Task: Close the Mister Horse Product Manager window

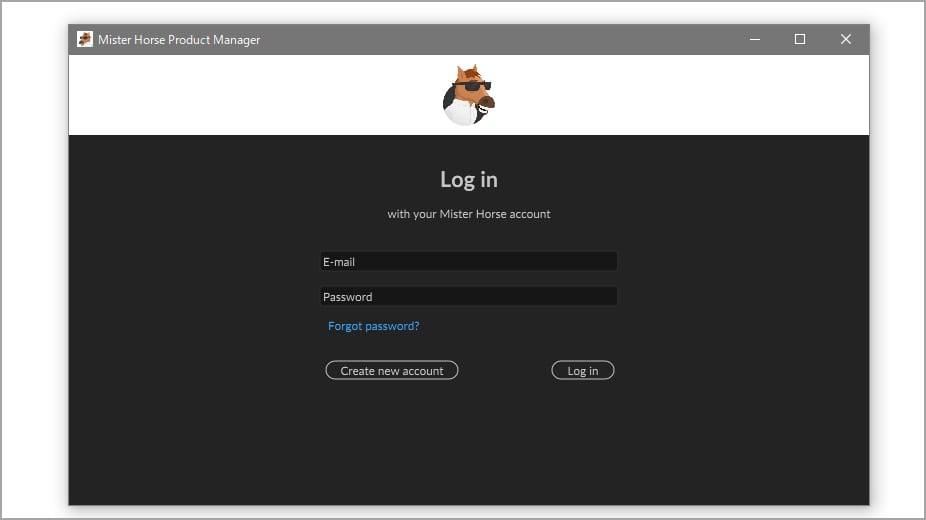Action: (846, 40)
